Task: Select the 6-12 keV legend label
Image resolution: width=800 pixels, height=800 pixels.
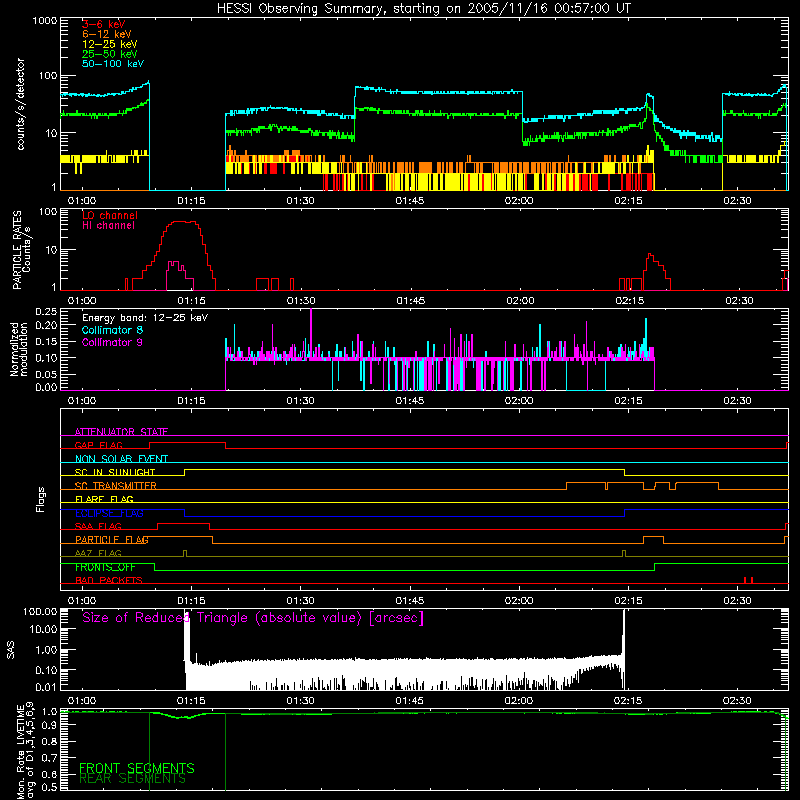Action: coord(107,34)
